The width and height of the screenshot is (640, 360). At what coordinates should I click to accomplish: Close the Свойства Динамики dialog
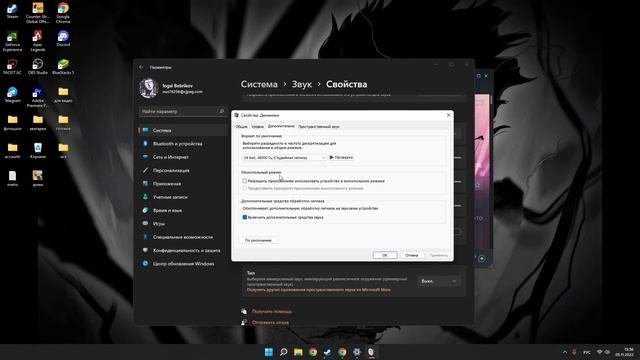(x=448, y=115)
